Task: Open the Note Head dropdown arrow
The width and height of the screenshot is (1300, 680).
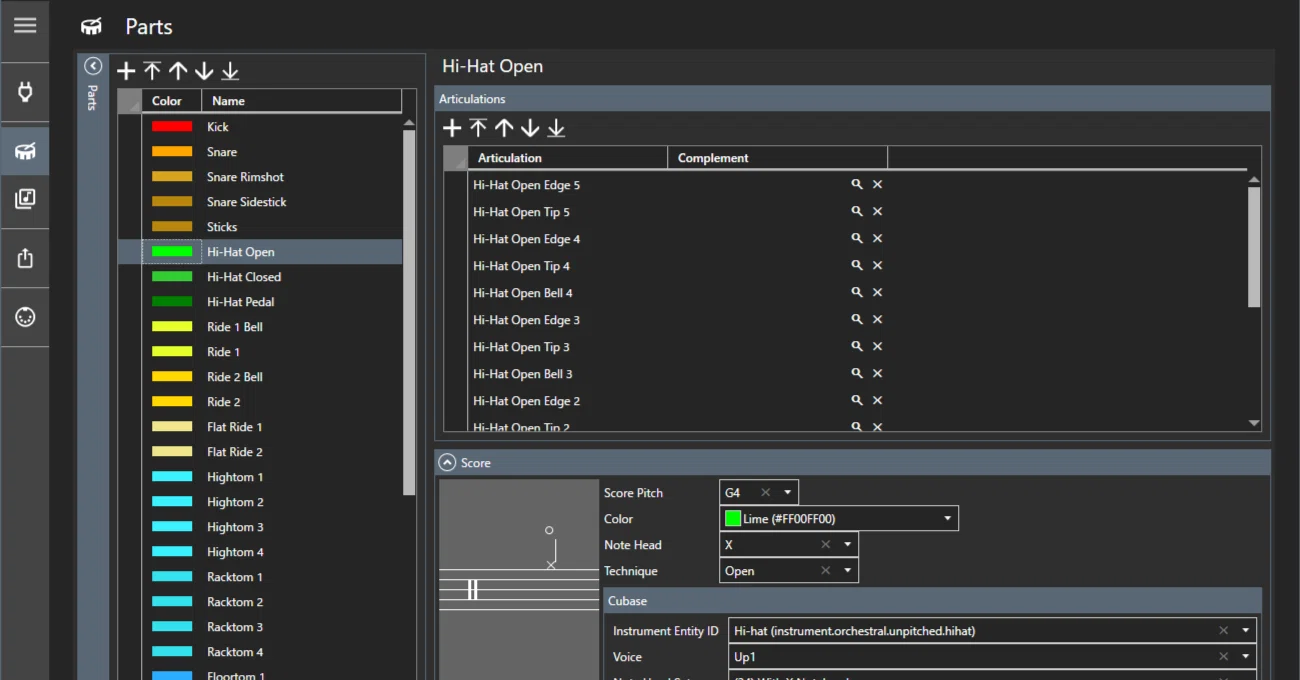Action: coord(848,545)
